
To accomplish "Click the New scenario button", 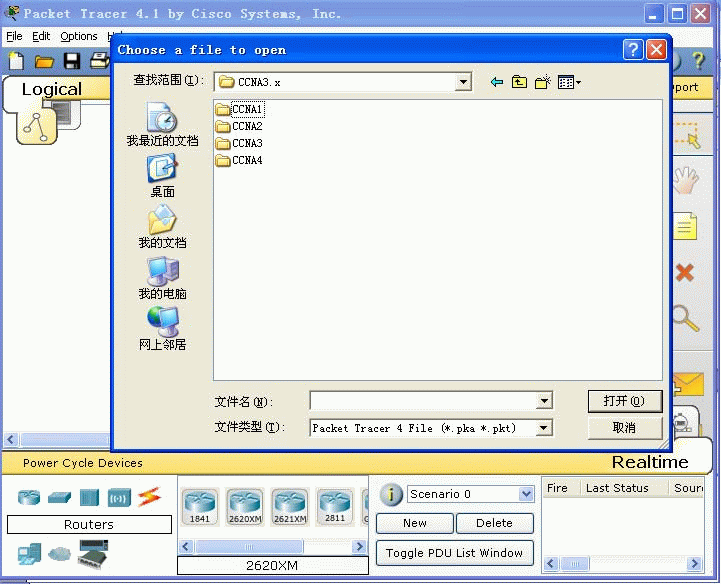I will coord(415,523).
